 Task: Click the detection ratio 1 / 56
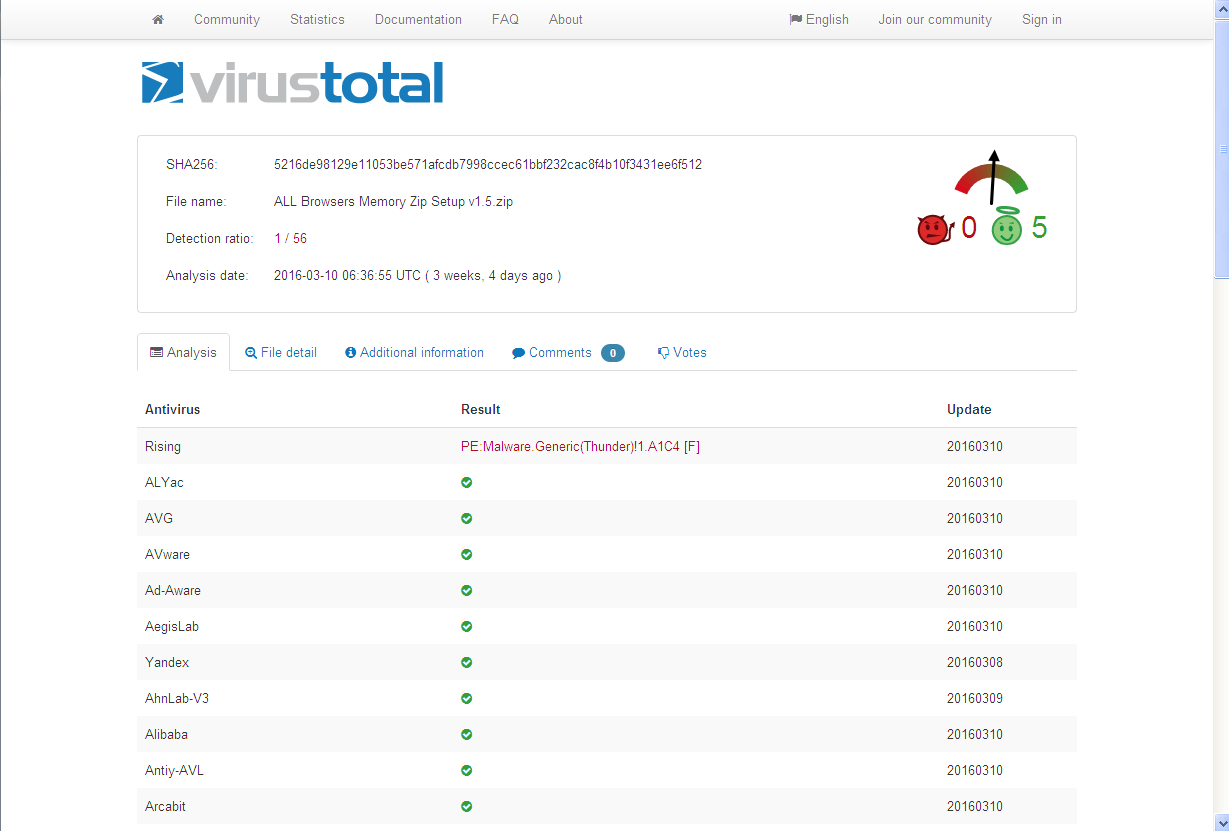pos(290,238)
